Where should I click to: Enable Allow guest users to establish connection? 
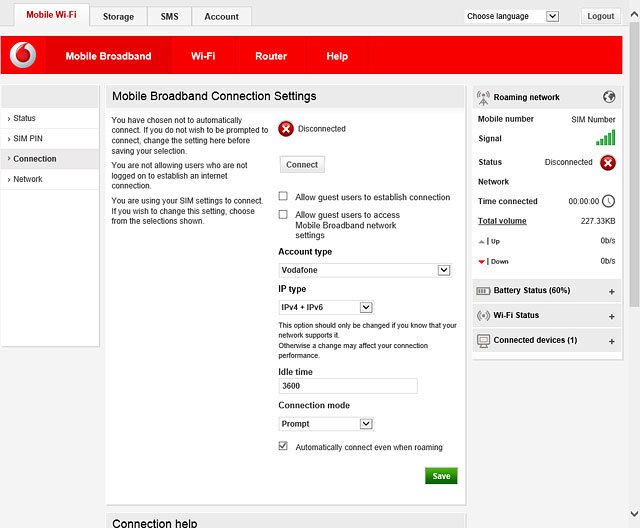(283, 196)
